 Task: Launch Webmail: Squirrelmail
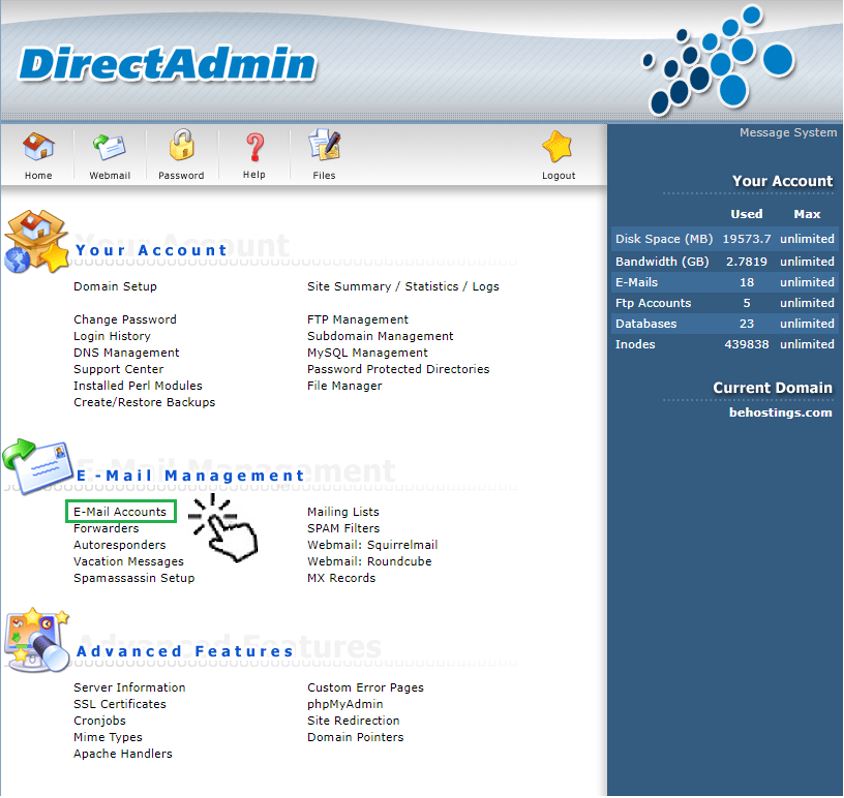click(x=372, y=545)
